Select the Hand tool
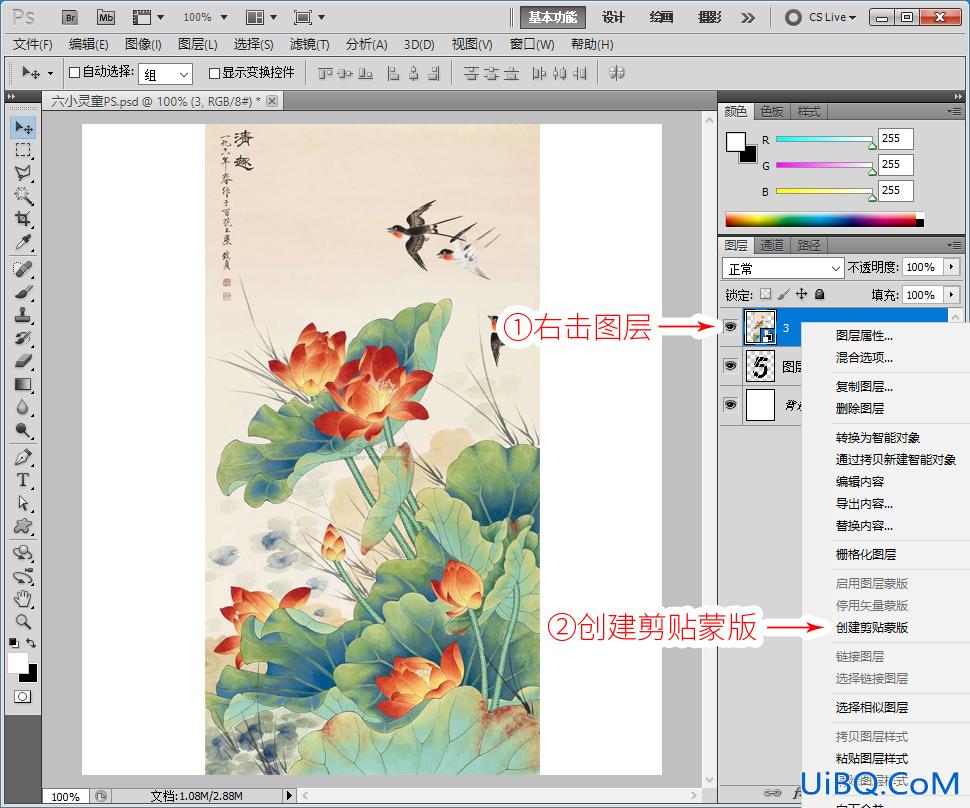The image size is (970, 808). coord(24,598)
